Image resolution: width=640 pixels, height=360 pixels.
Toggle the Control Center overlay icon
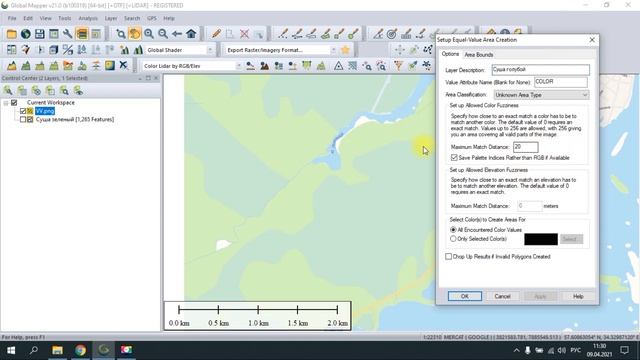click(x=82, y=34)
